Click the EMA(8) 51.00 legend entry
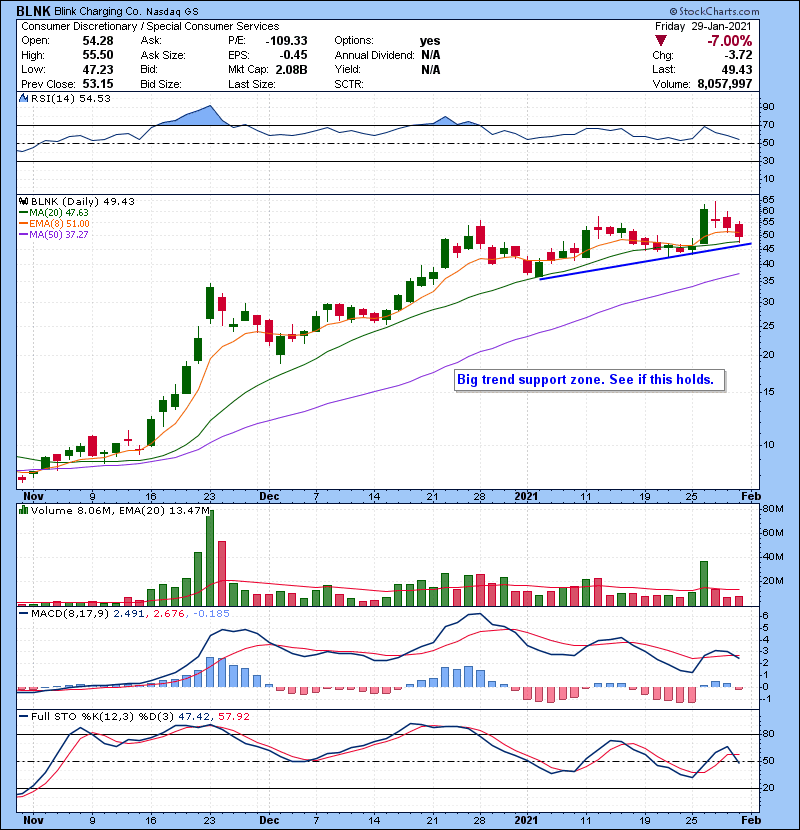Viewport: 800px width, 830px height. tap(54, 224)
